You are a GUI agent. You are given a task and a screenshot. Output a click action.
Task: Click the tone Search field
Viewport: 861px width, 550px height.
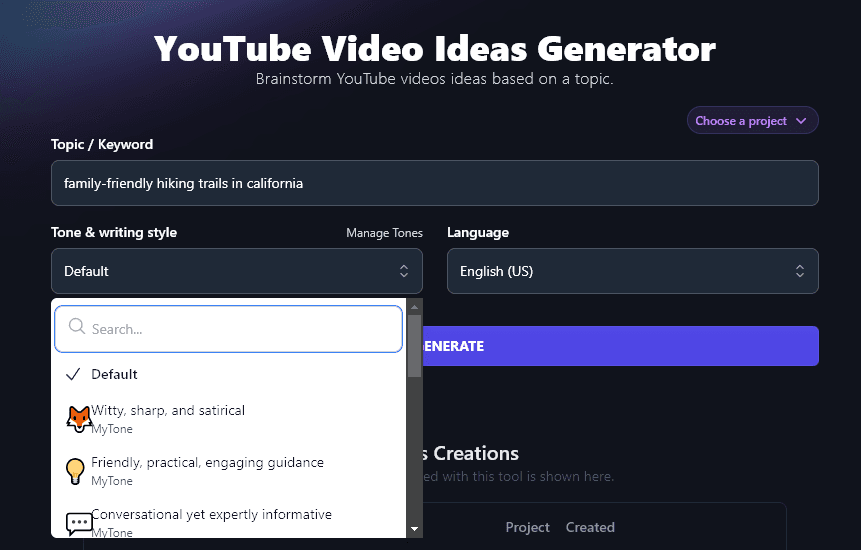click(x=228, y=329)
